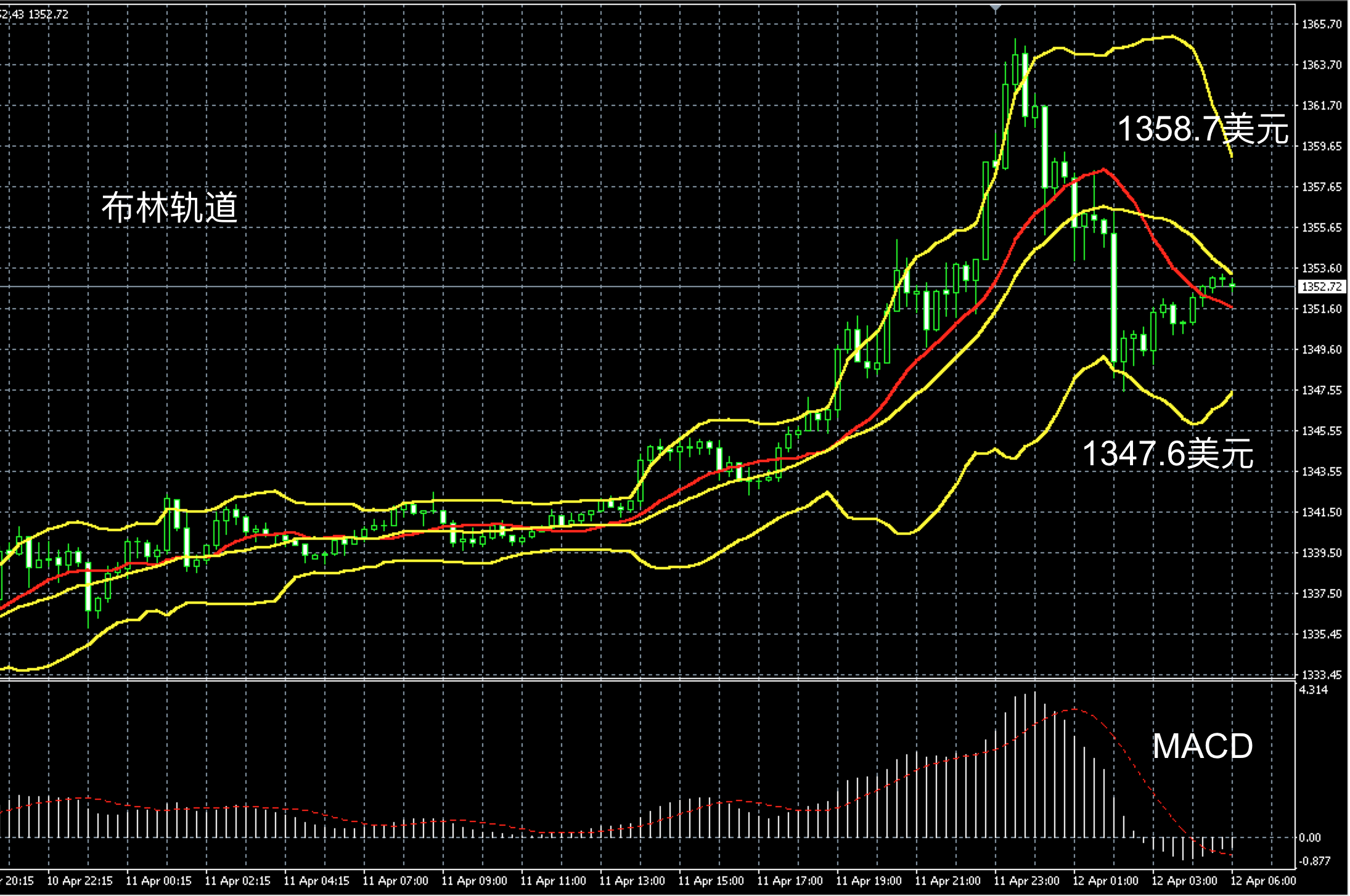Click the 1347.55 price scale label
Screen dimensions: 1350x896
pos(1321,390)
